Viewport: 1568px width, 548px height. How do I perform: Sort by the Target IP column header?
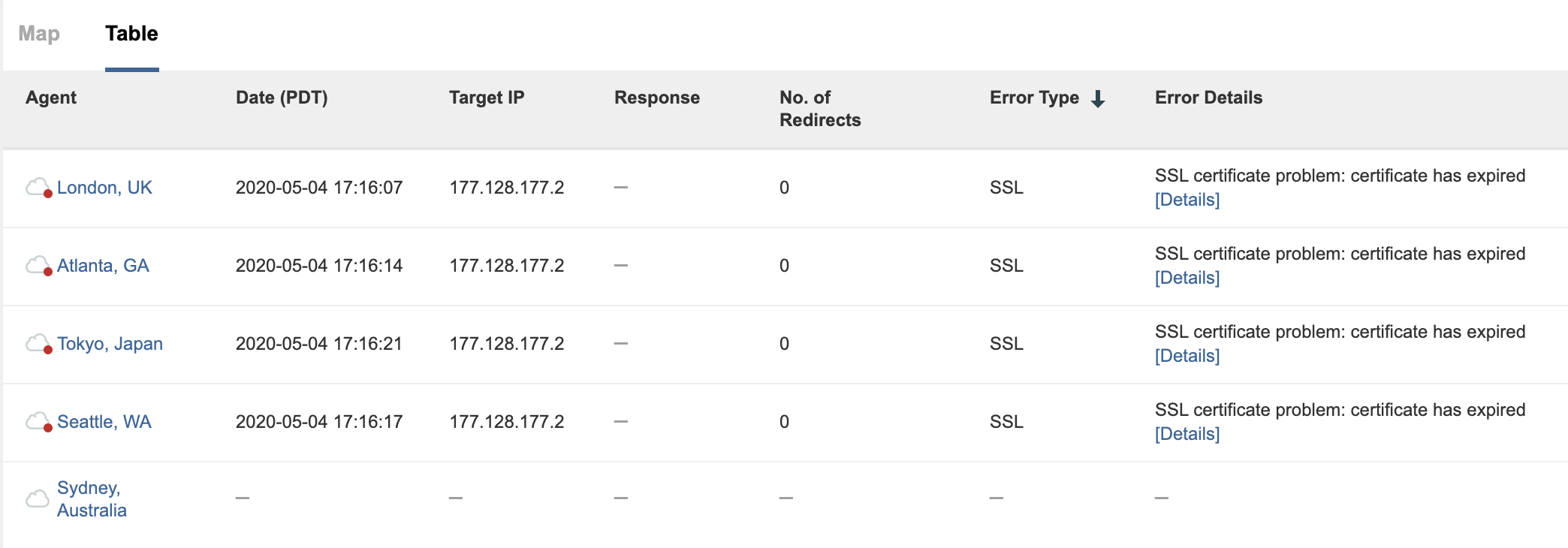point(487,98)
